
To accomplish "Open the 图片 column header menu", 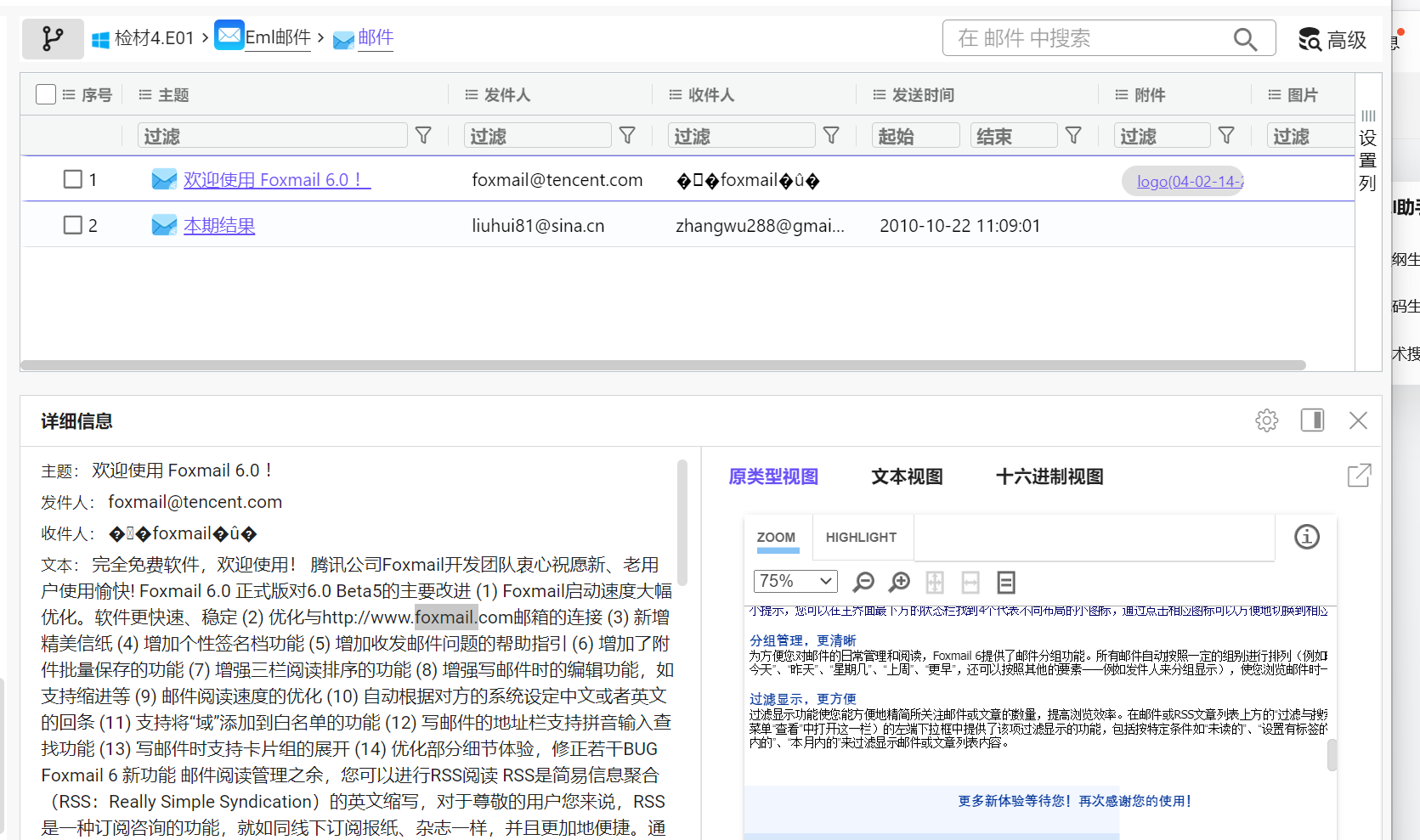I will click(1275, 95).
